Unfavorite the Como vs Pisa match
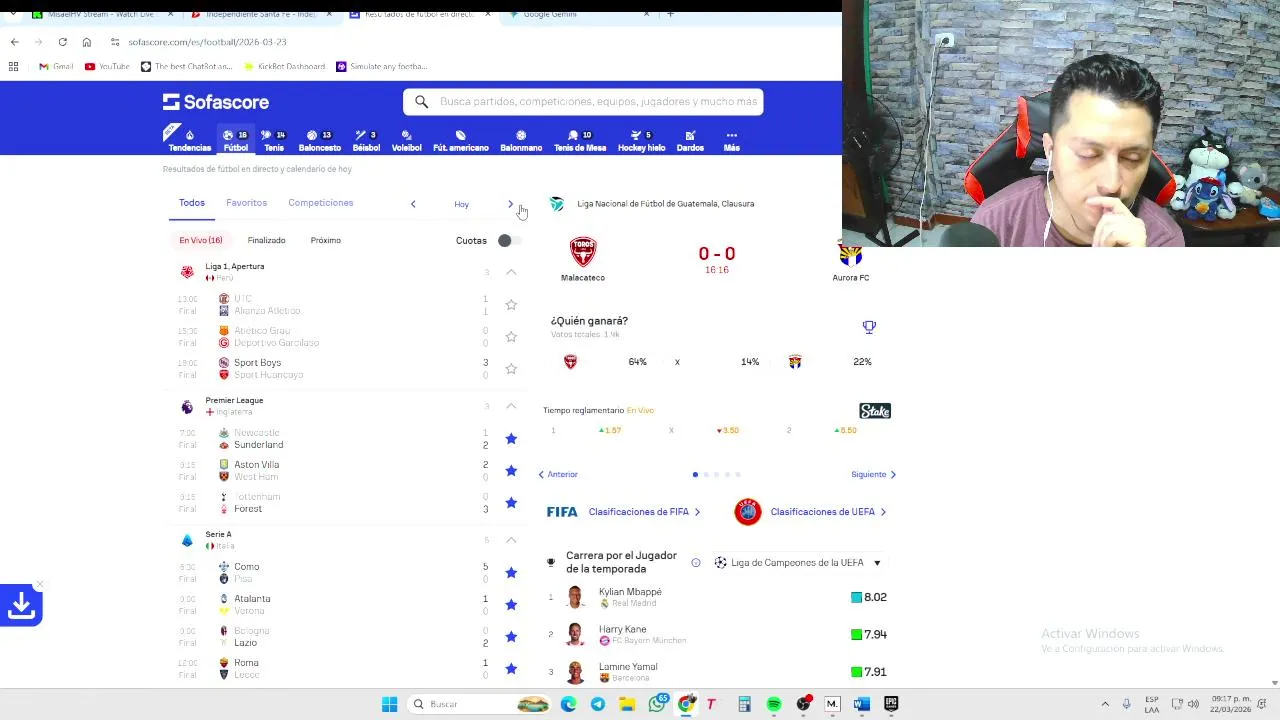 [511, 573]
